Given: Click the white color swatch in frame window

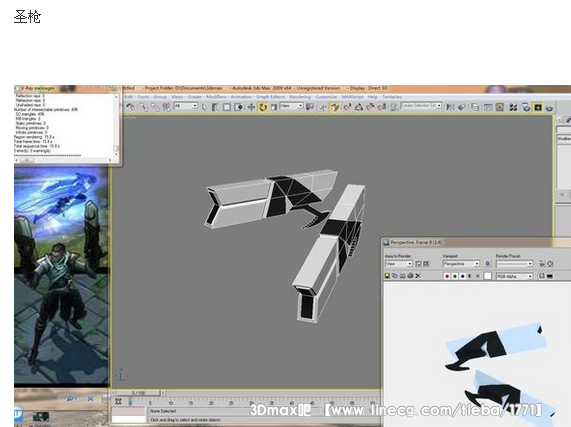Looking at the screenshot, I should coord(488,276).
